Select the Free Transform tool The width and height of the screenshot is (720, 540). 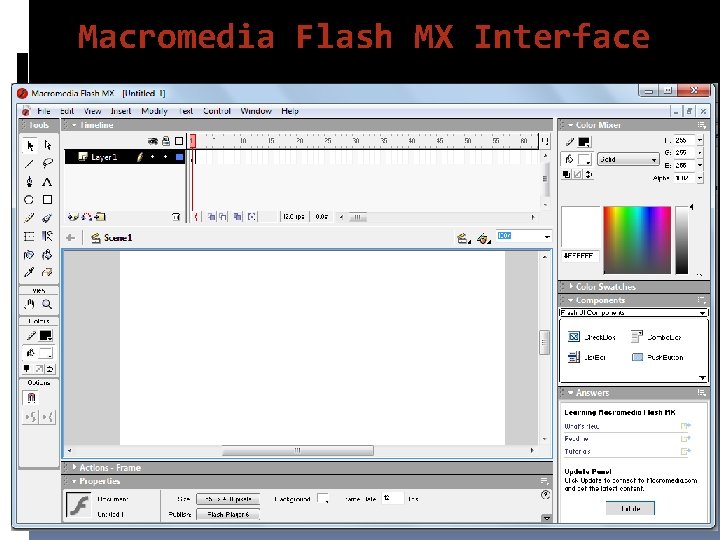29,236
